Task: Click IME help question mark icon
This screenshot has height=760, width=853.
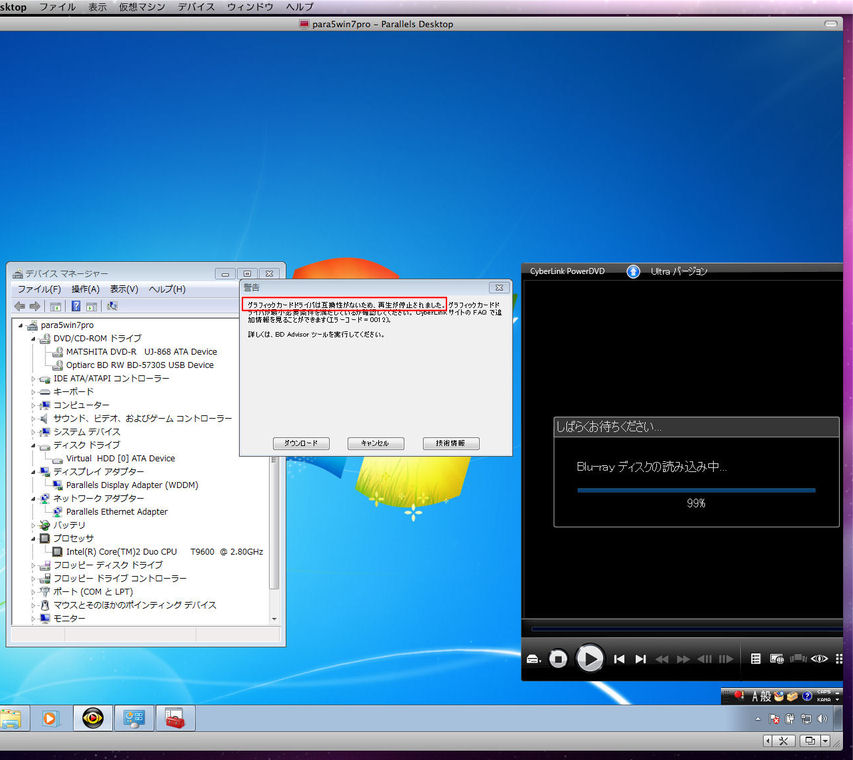Action: [807, 696]
